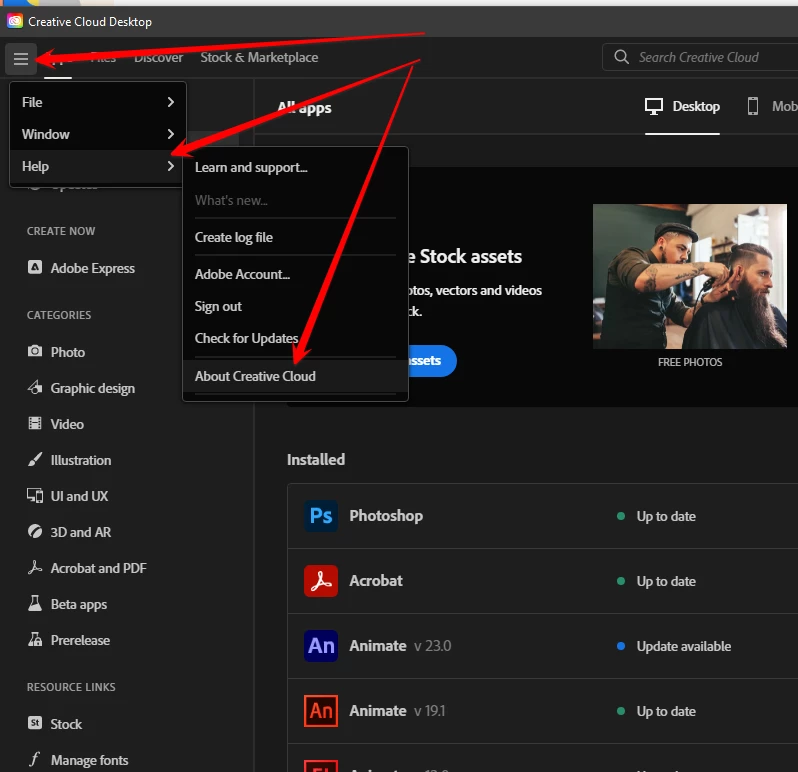Click Update available for Animate v 23.0
Viewport: 798px width, 772px height.
[683, 646]
